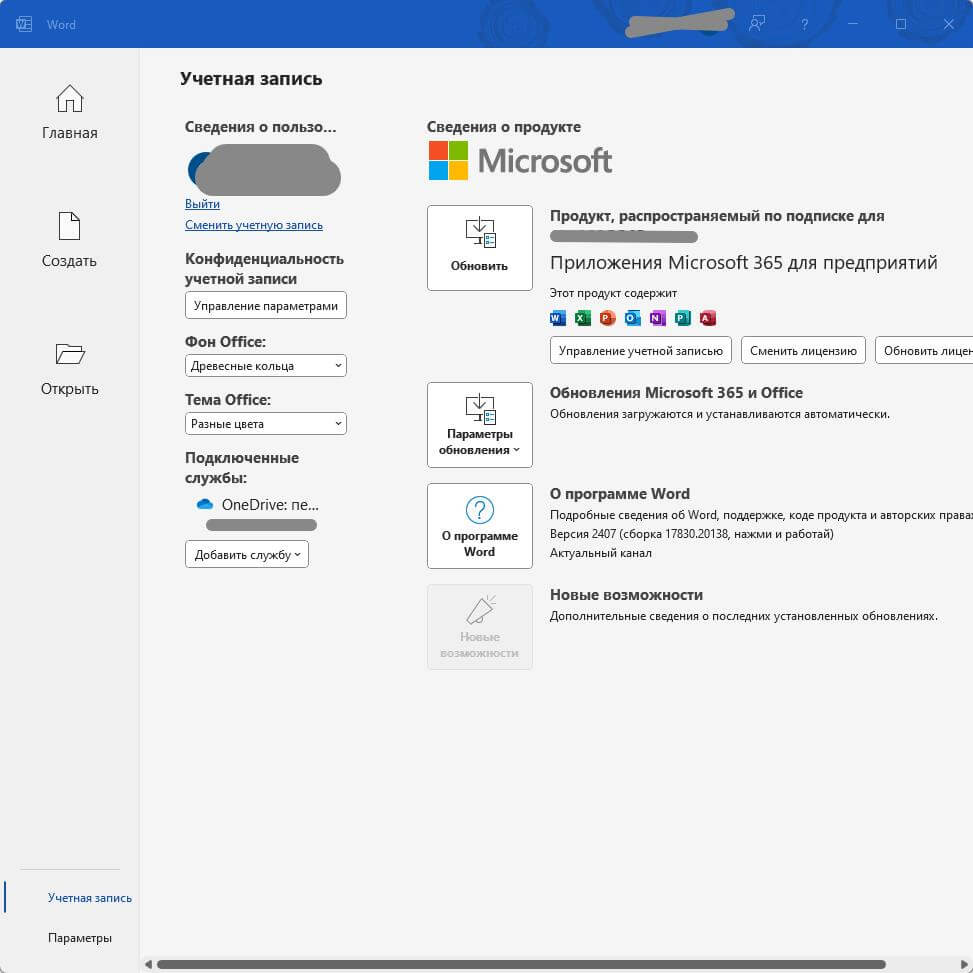The image size is (973, 973).
Task: Open the Главная home page
Action: (70, 112)
